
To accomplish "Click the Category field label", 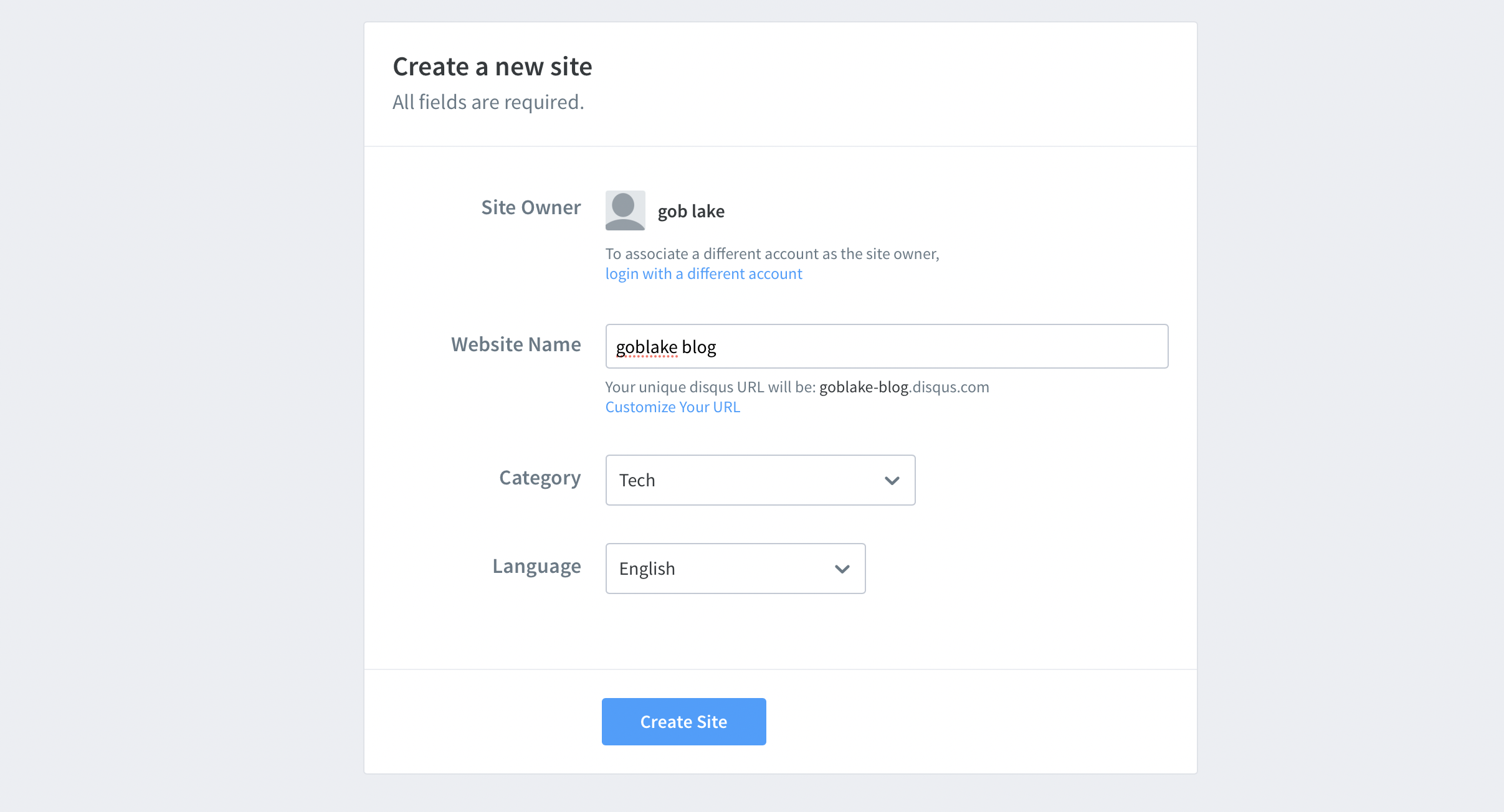I will [x=540, y=478].
